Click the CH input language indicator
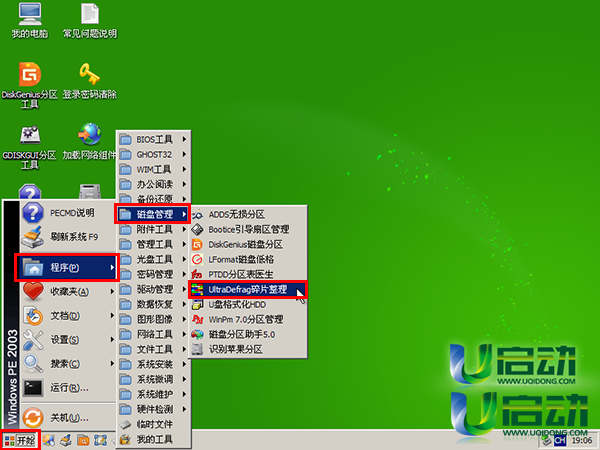600x450 pixels. [560, 441]
